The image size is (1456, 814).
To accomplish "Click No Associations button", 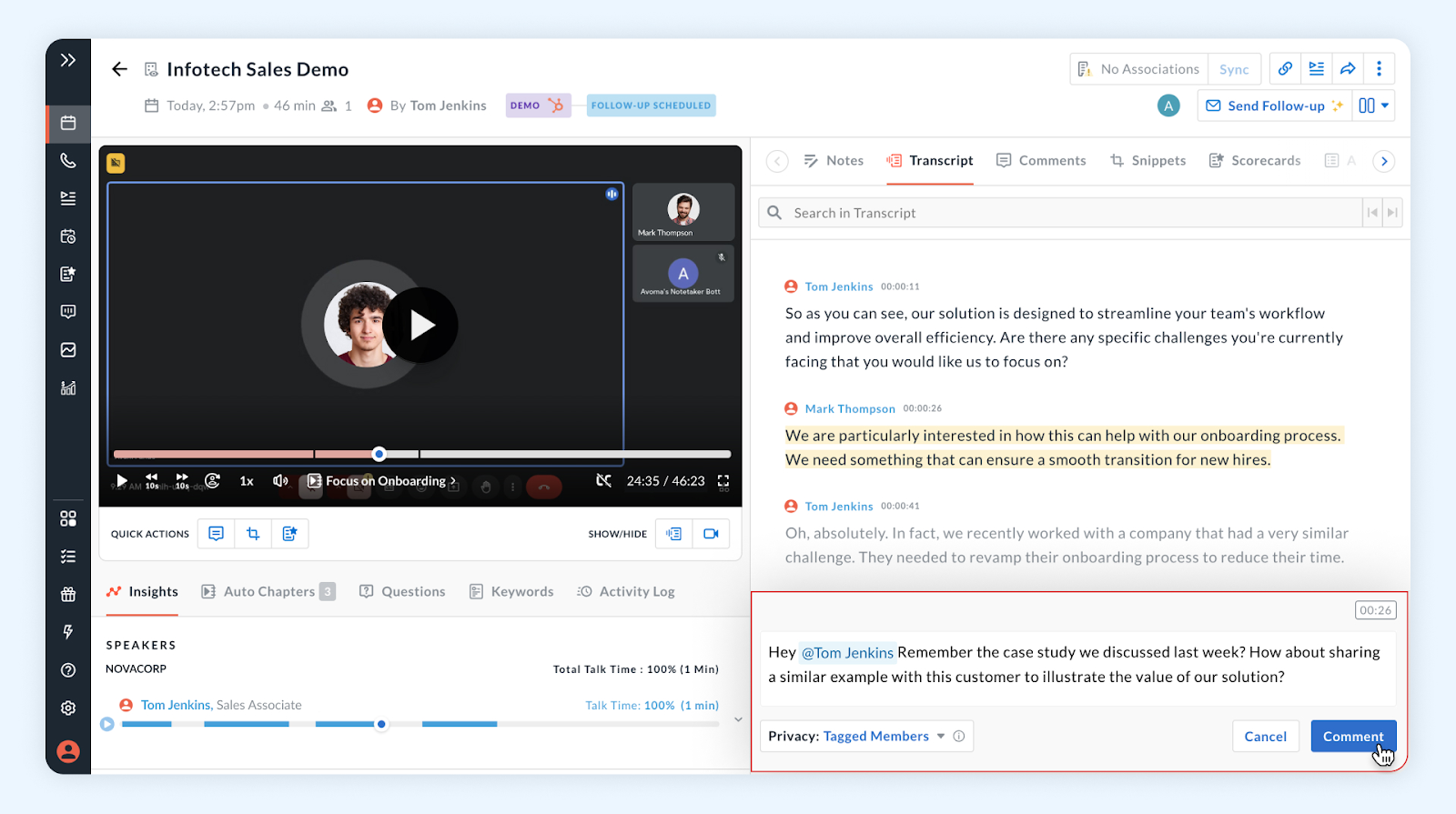I will click(x=1139, y=69).
